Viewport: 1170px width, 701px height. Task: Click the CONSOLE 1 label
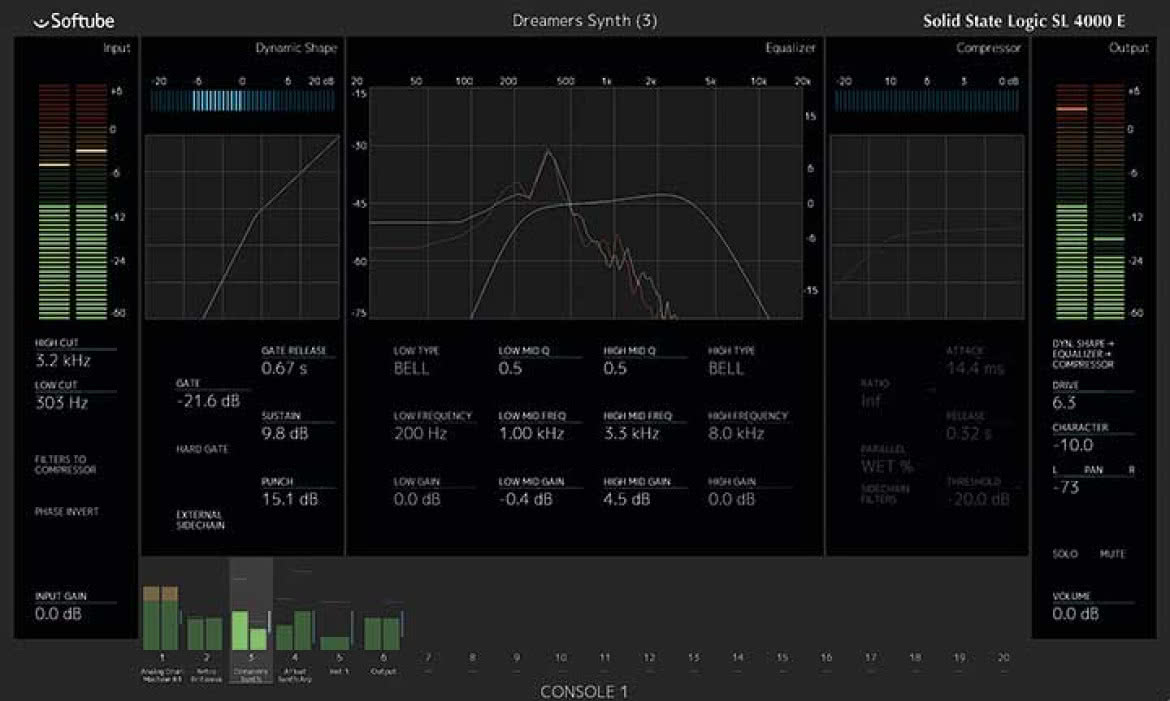(x=584, y=692)
